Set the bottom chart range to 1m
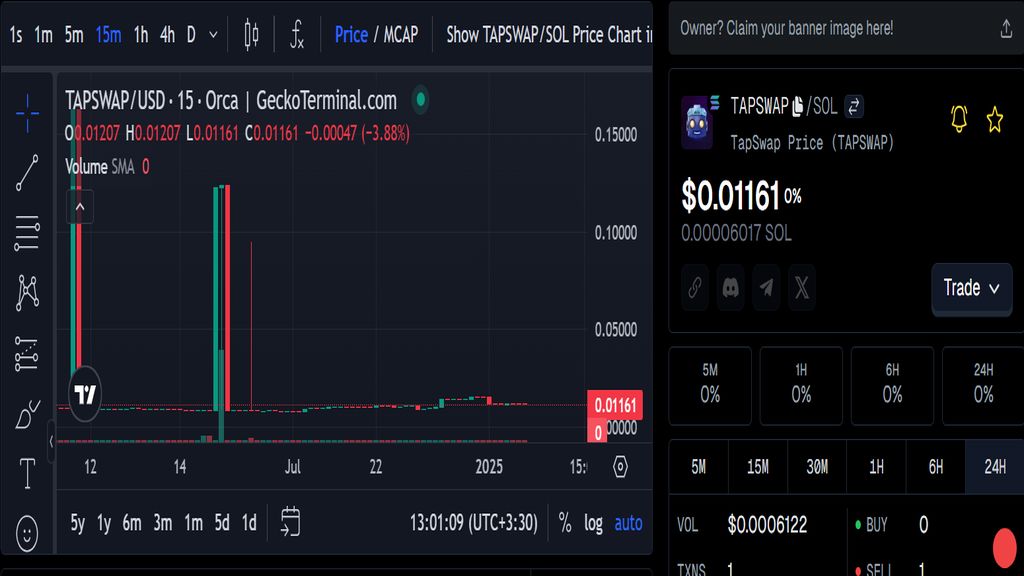This screenshot has width=1024, height=576. point(193,523)
